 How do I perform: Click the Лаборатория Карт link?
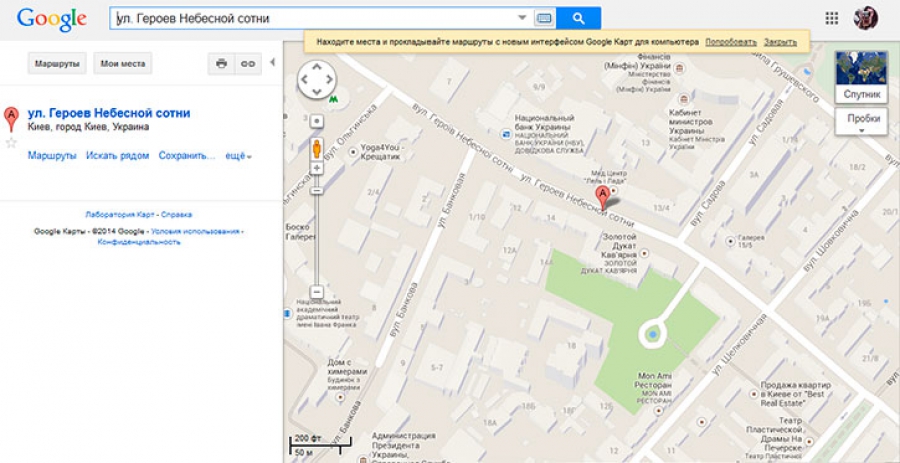pyautogui.click(x=120, y=215)
